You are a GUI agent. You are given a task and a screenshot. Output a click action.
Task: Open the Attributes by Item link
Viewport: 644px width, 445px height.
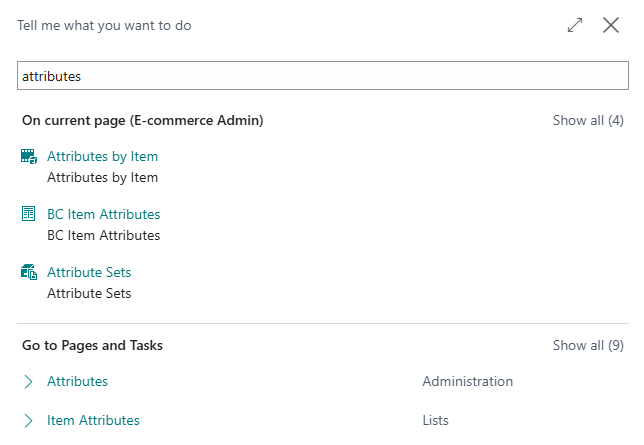click(x=102, y=156)
